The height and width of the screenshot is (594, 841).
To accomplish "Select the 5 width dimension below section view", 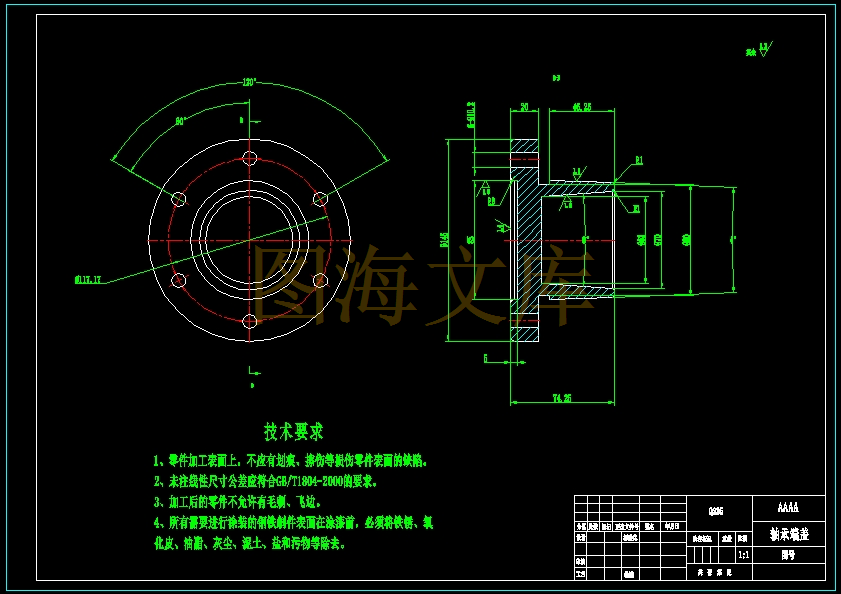I will [x=486, y=358].
